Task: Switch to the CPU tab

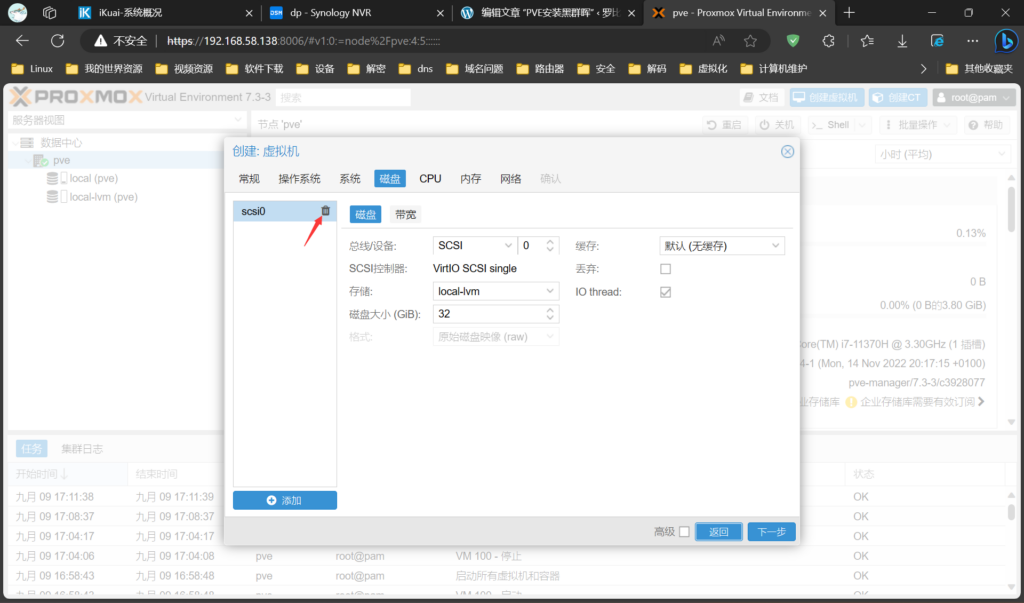Action: [x=430, y=179]
